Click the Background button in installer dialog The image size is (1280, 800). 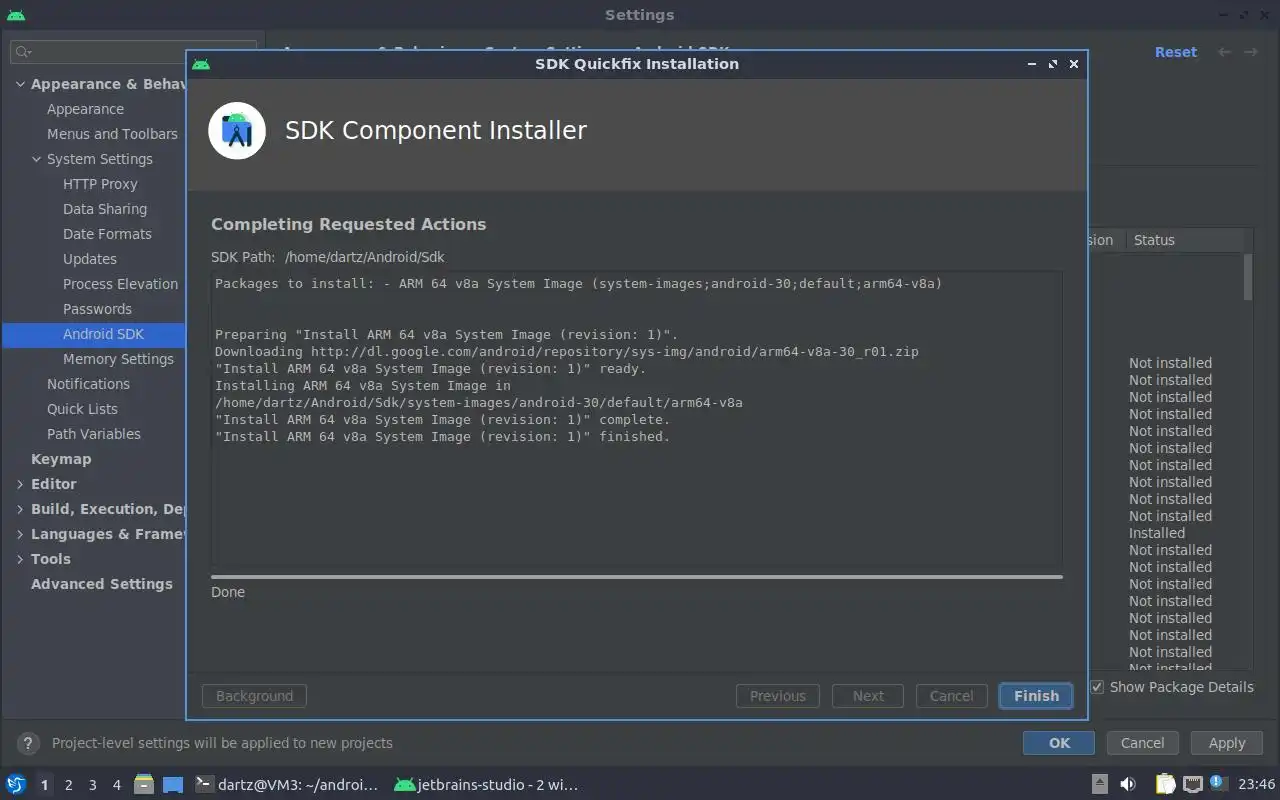[x=254, y=696]
